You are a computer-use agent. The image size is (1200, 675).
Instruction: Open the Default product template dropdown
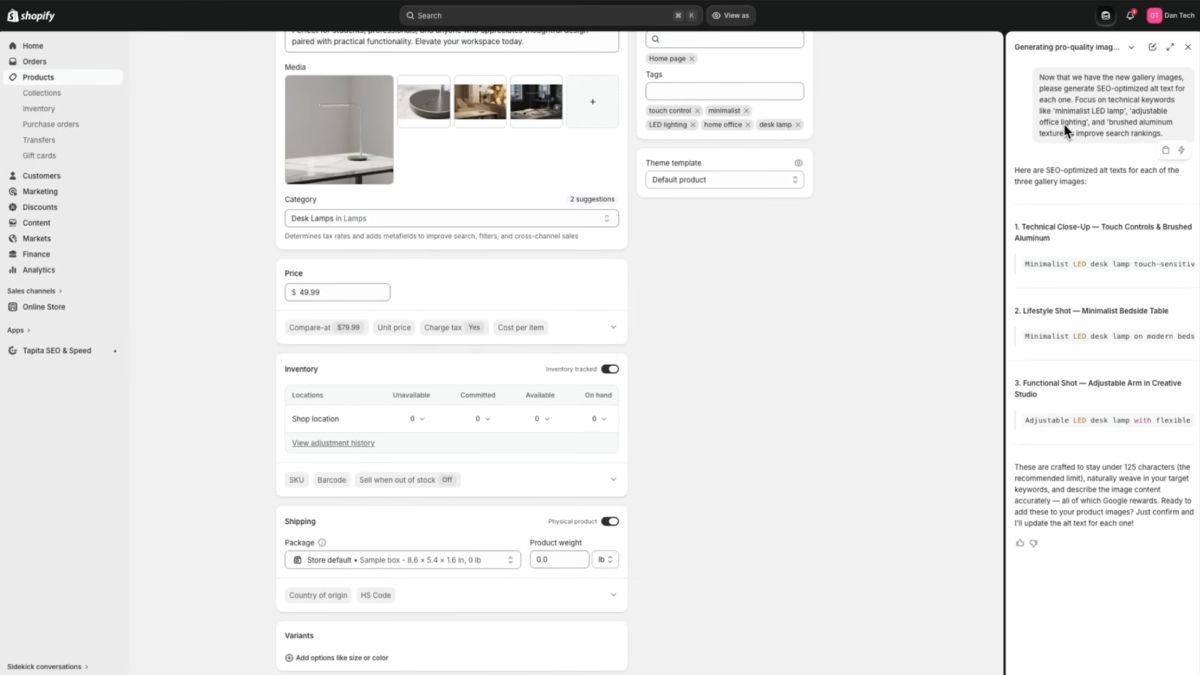click(x=725, y=180)
